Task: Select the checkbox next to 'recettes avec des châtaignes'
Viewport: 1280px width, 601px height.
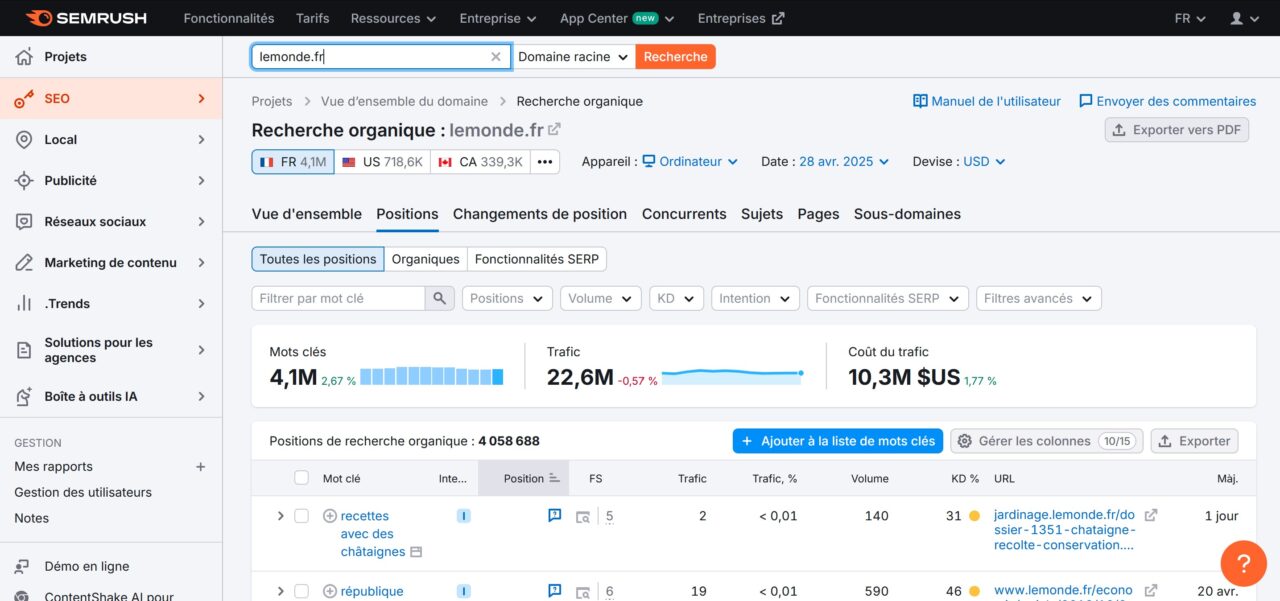Action: pyautogui.click(x=303, y=515)
